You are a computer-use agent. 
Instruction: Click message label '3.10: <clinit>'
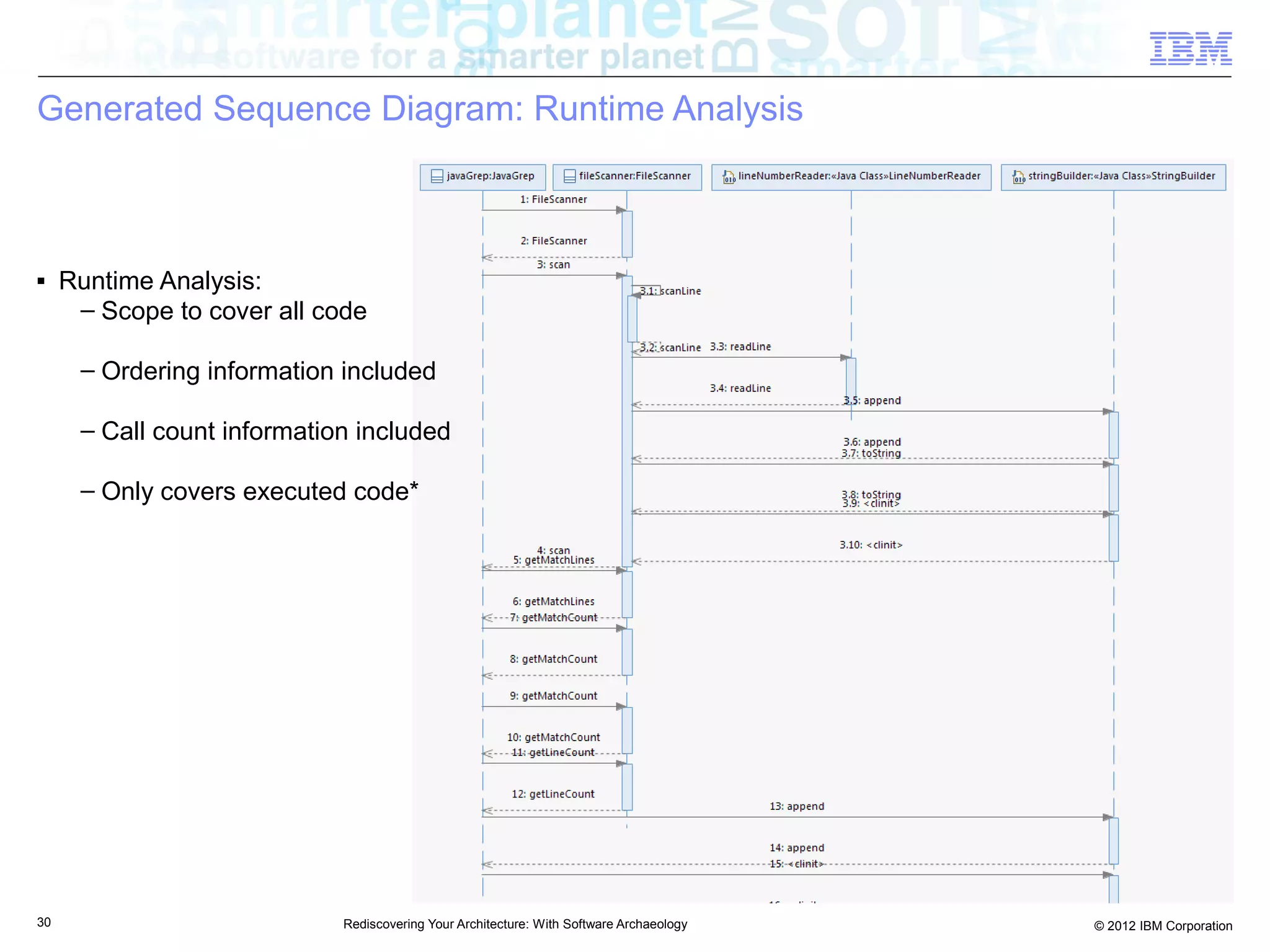click(x=871, y=545)
